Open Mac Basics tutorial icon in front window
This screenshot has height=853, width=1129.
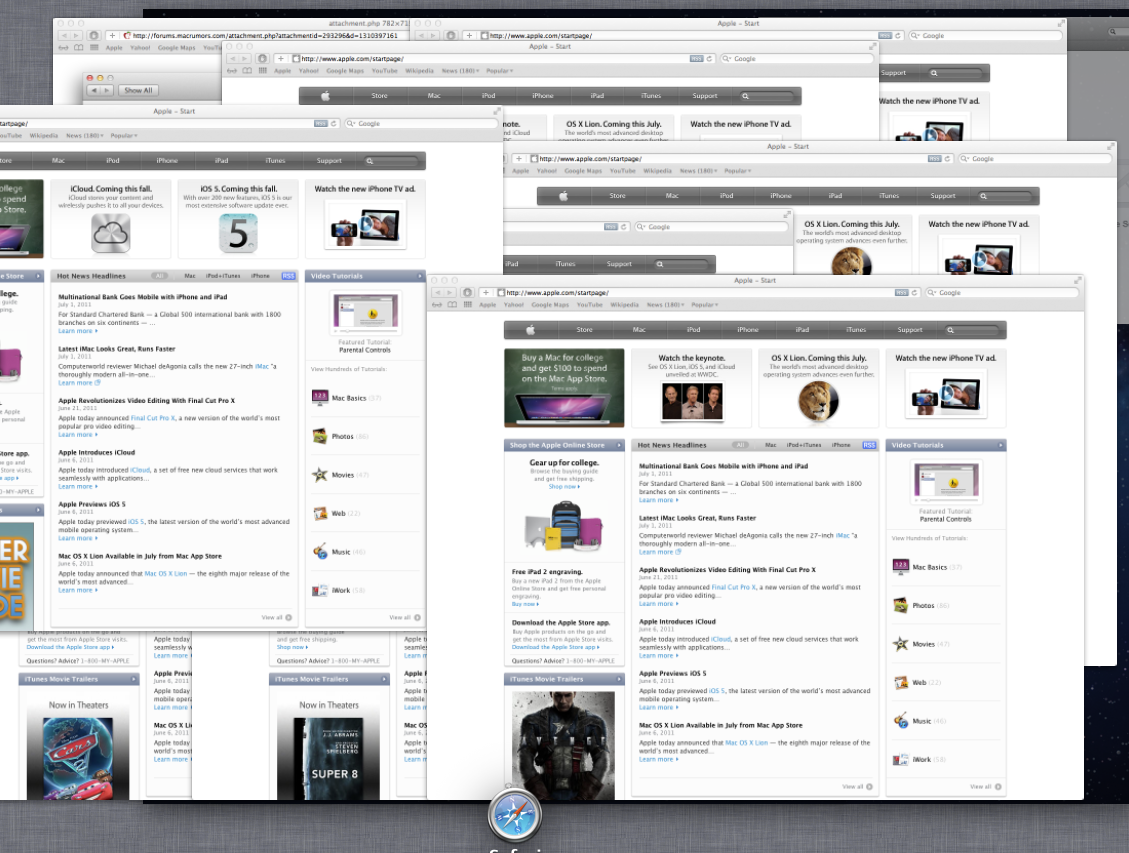click(x=900, y=567)
